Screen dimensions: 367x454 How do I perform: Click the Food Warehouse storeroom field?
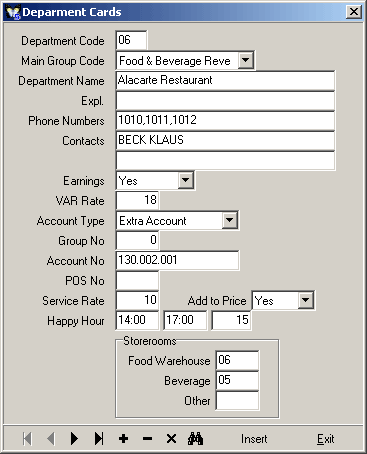(x=237, y=360)
